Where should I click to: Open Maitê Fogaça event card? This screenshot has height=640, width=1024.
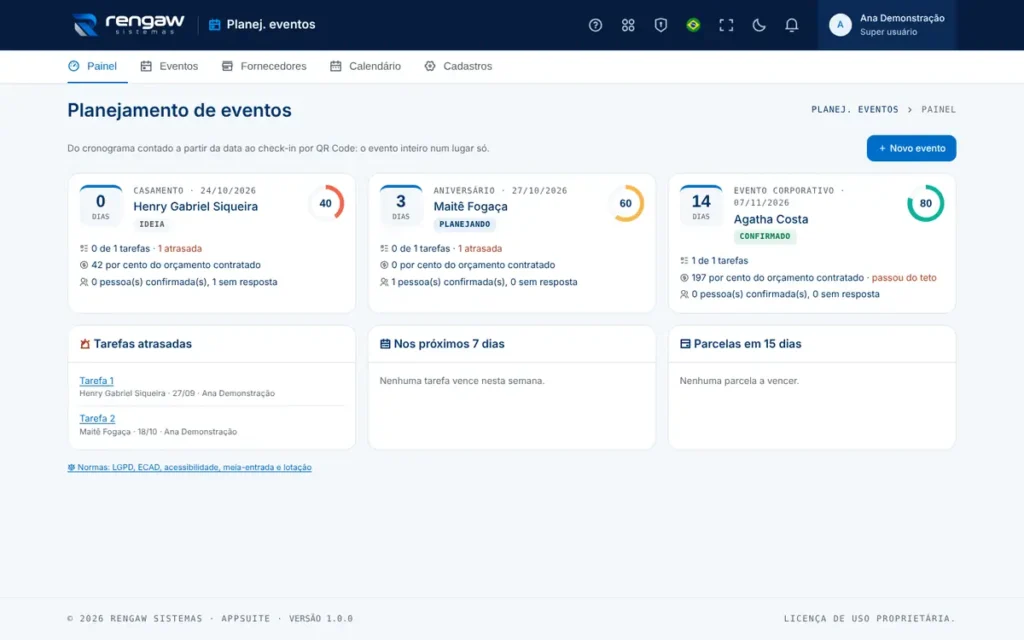(511, 243)
